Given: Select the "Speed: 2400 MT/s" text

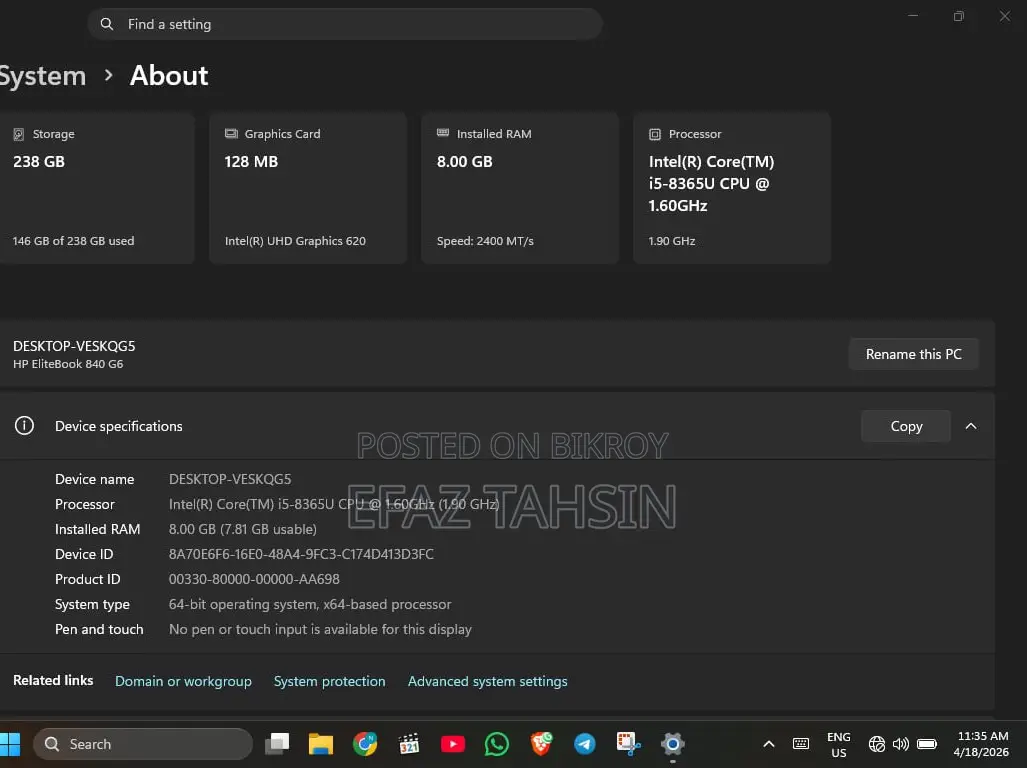Looking at the screenshot, I should [485, 241].
